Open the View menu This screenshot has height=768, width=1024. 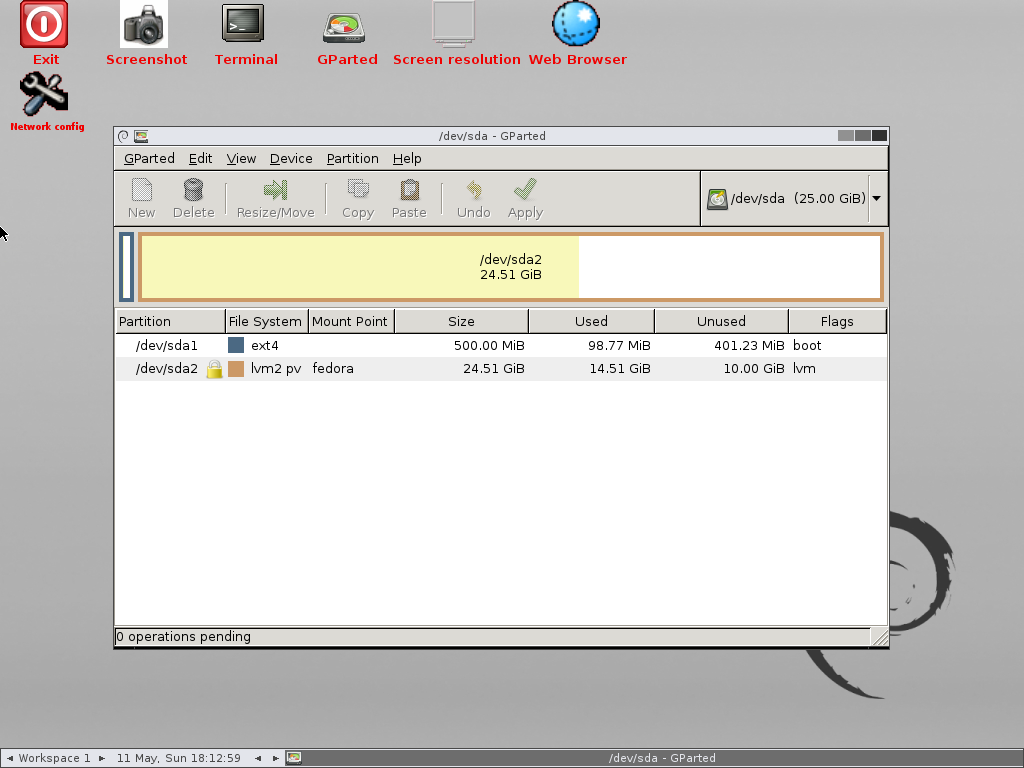tap(241, 159)
